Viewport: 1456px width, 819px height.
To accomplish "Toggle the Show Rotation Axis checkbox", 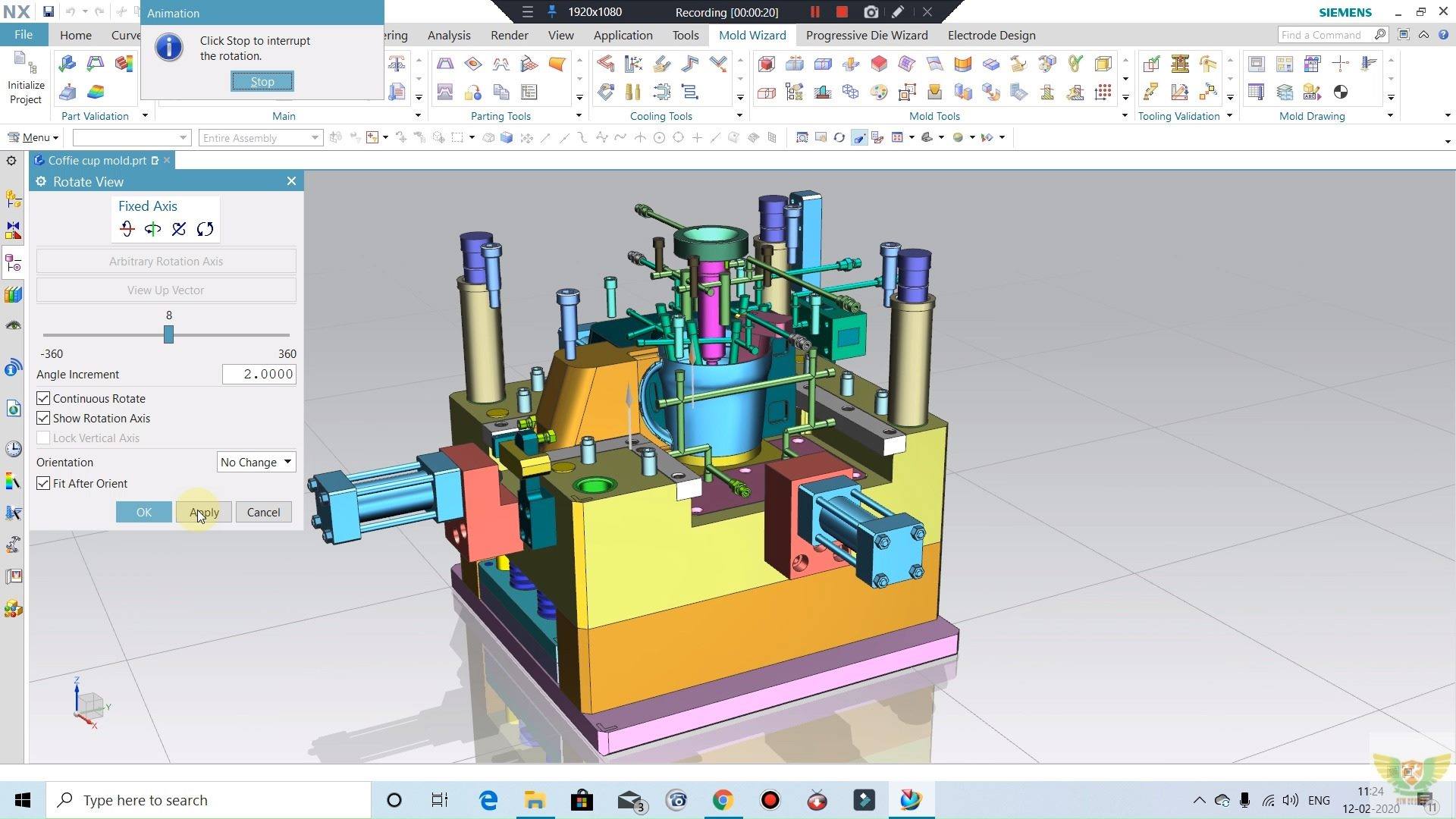I will tap(43, 418).
